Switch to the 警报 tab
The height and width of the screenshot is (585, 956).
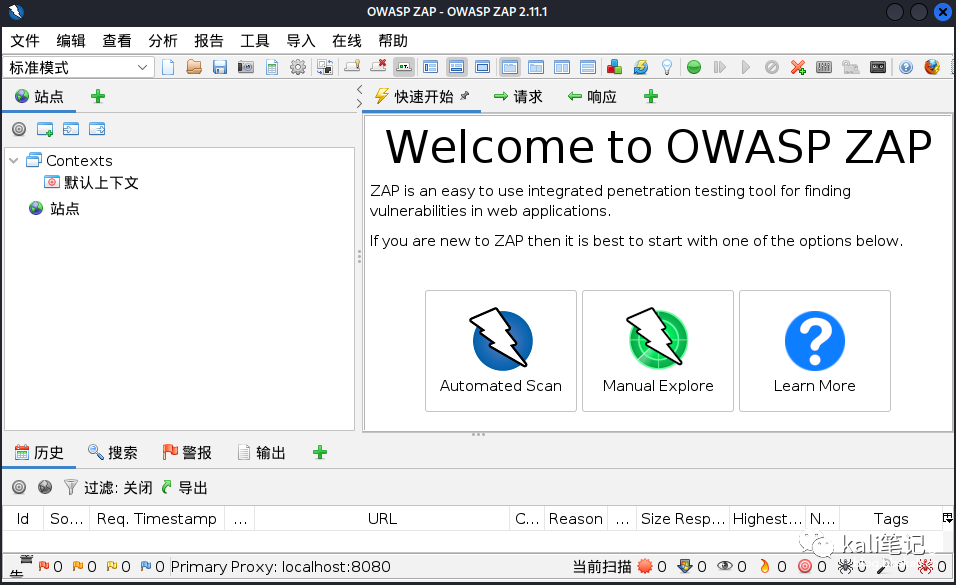[x=187, y=452]
